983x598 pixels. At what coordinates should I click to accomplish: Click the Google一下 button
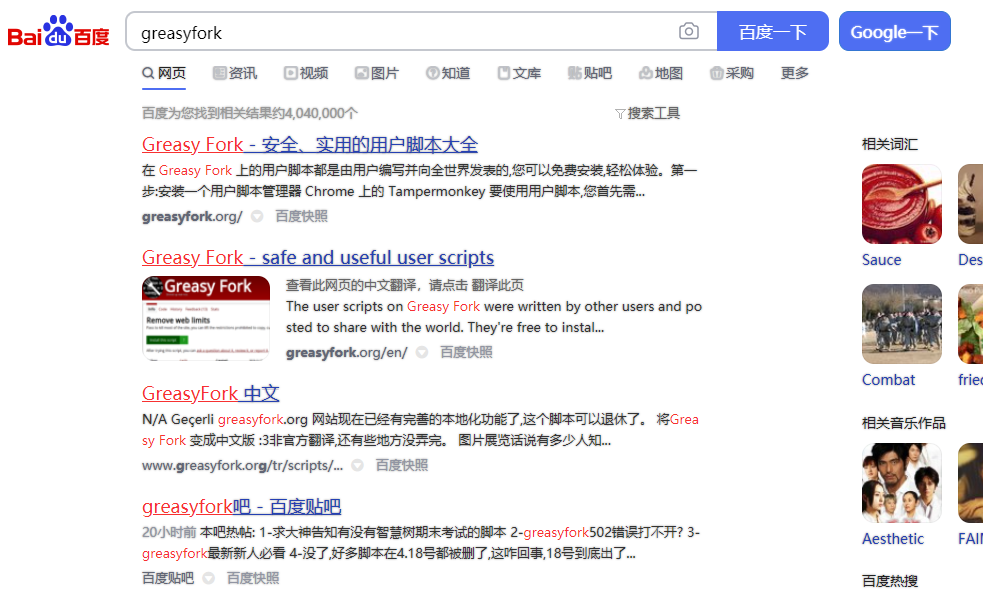895,31
